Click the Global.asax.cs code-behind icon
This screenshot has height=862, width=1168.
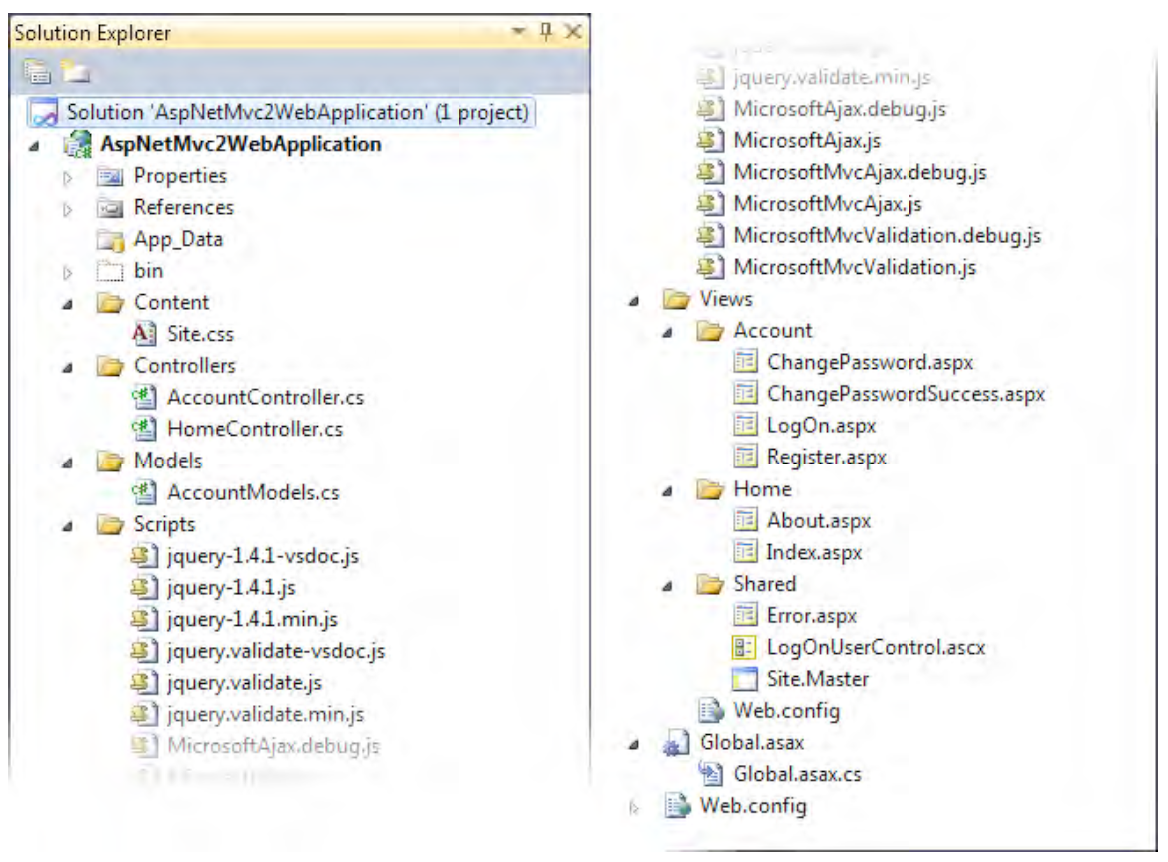click(x=711, y=774)
